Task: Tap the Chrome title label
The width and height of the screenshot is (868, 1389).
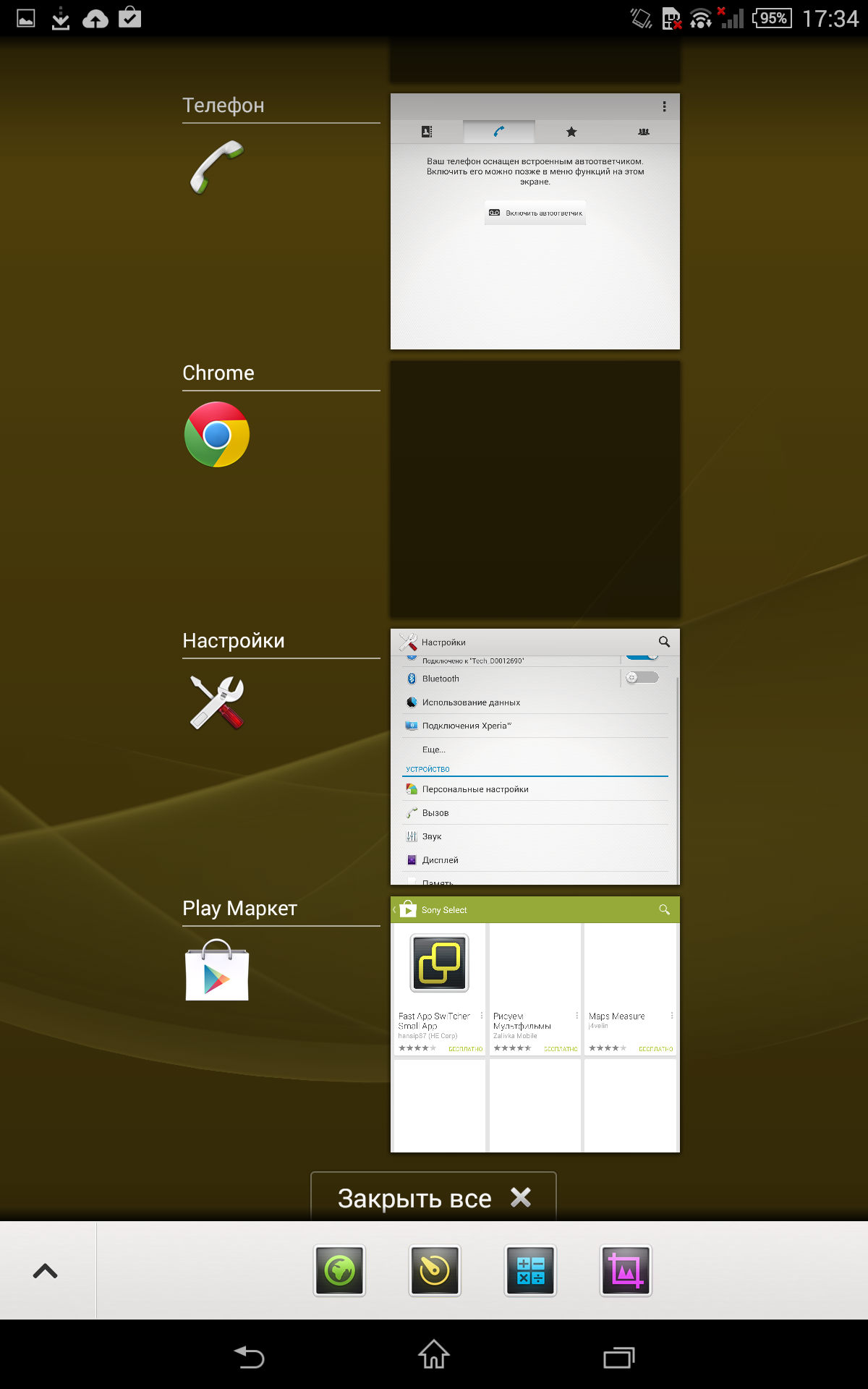Action: (x=218, y=373)
